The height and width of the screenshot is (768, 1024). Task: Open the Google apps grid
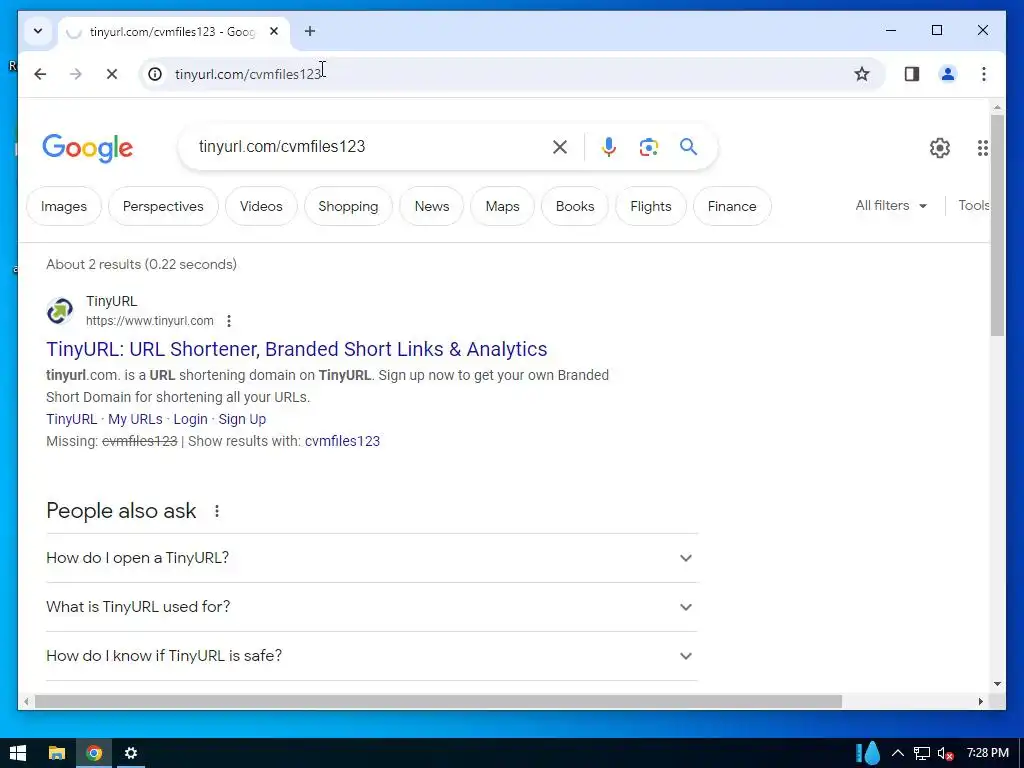coord(983,148)
